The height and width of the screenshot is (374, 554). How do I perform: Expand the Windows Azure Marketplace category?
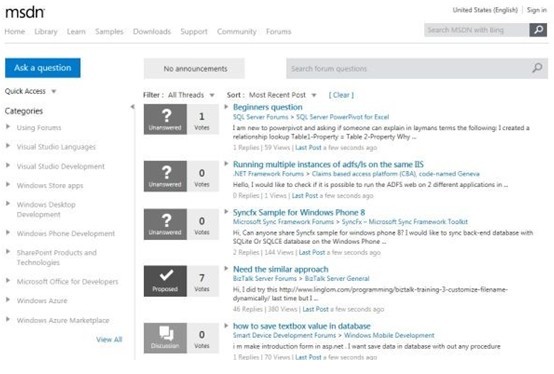[8, 319]
